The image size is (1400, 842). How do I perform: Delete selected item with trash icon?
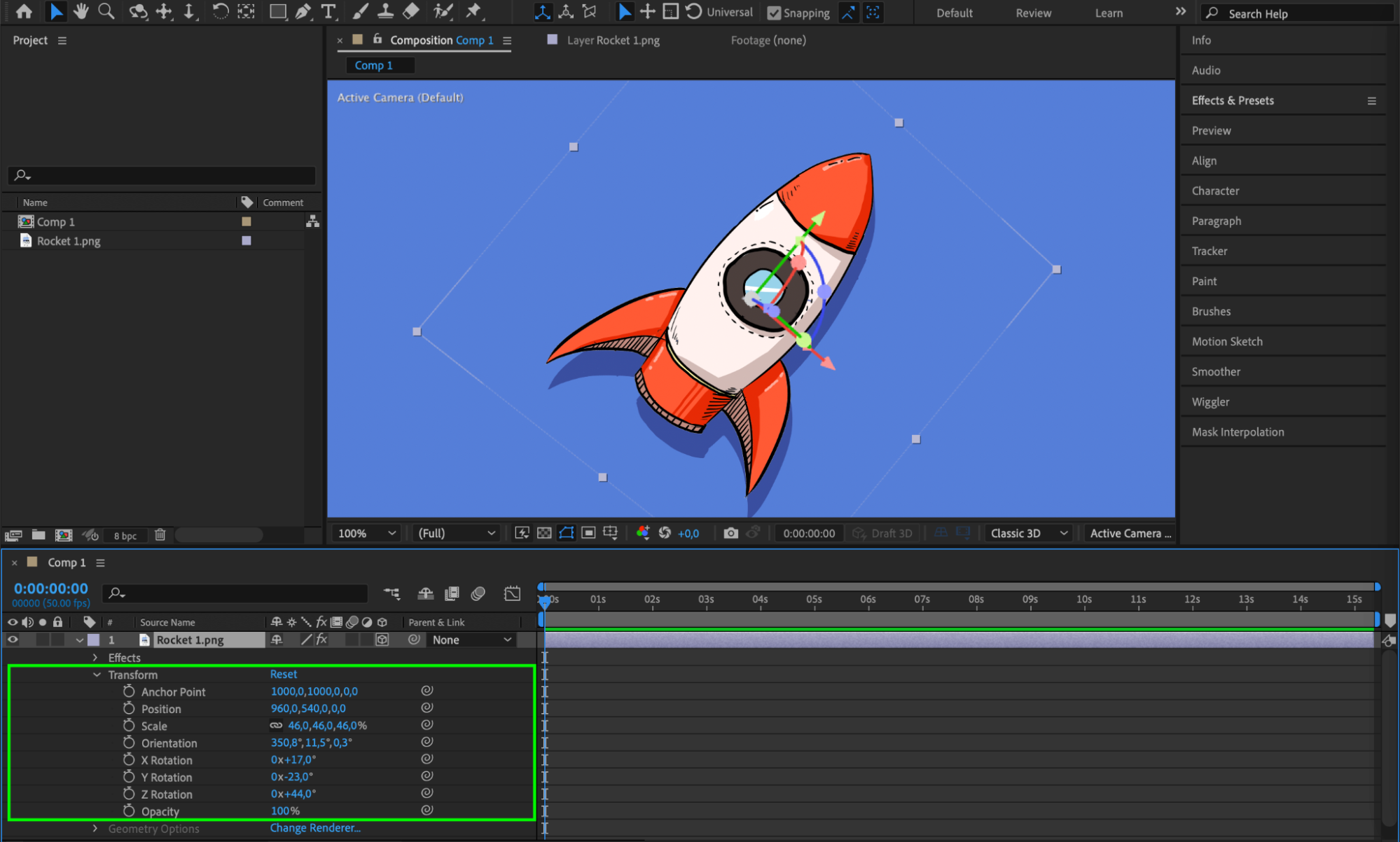(160, 535)
